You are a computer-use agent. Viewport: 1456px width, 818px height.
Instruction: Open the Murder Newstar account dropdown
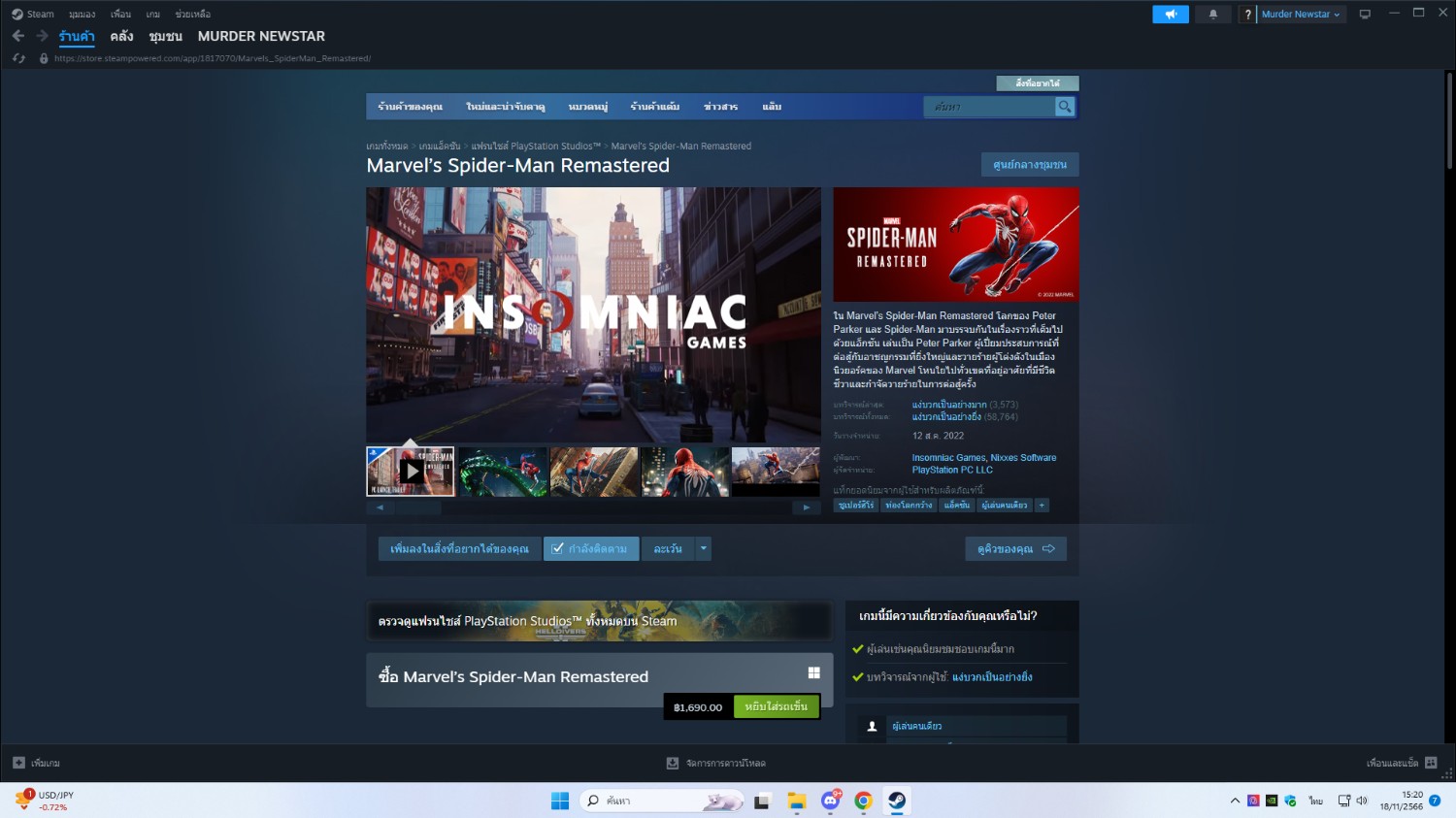point(1301,15)
